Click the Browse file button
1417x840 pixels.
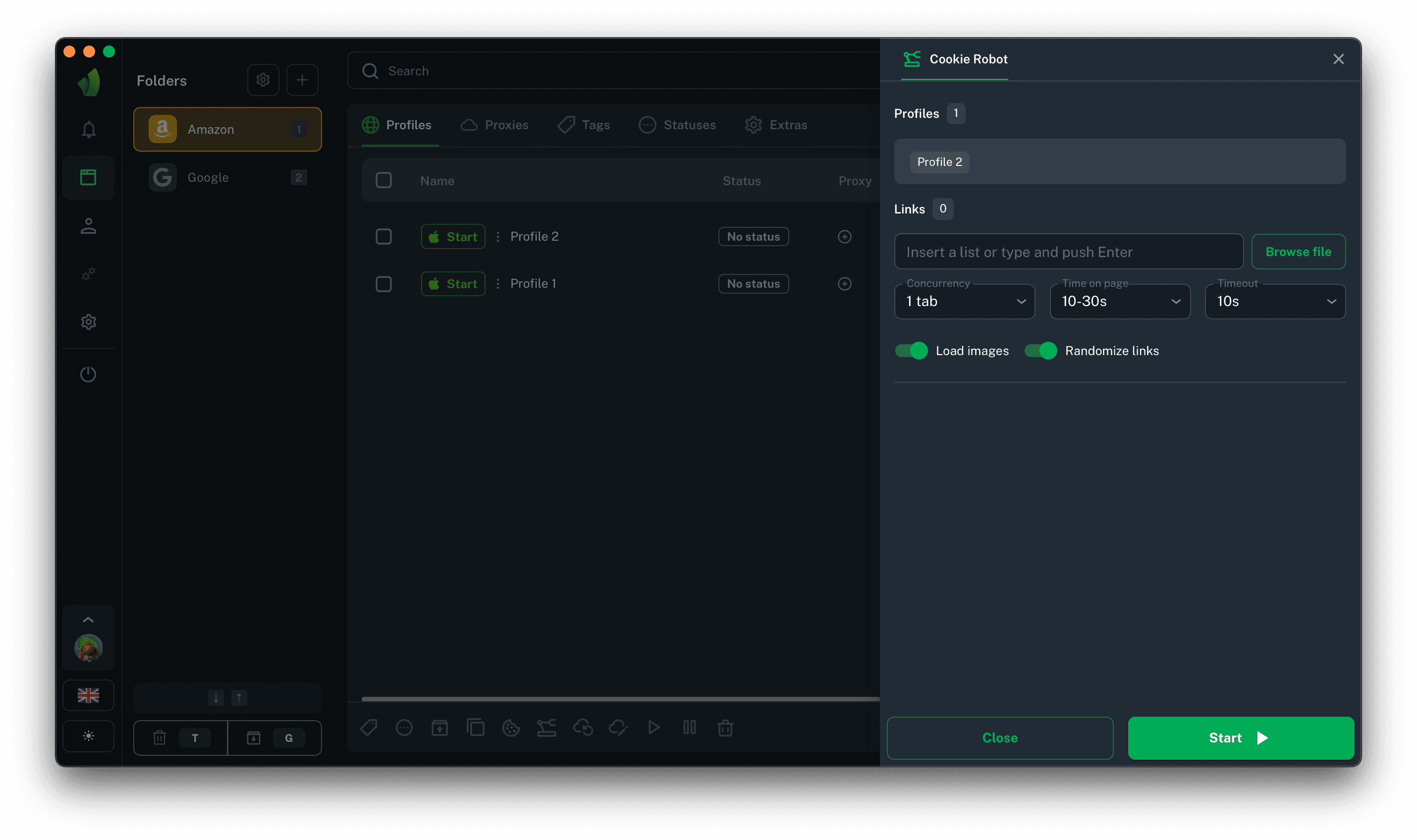(x=1298, y=252)
